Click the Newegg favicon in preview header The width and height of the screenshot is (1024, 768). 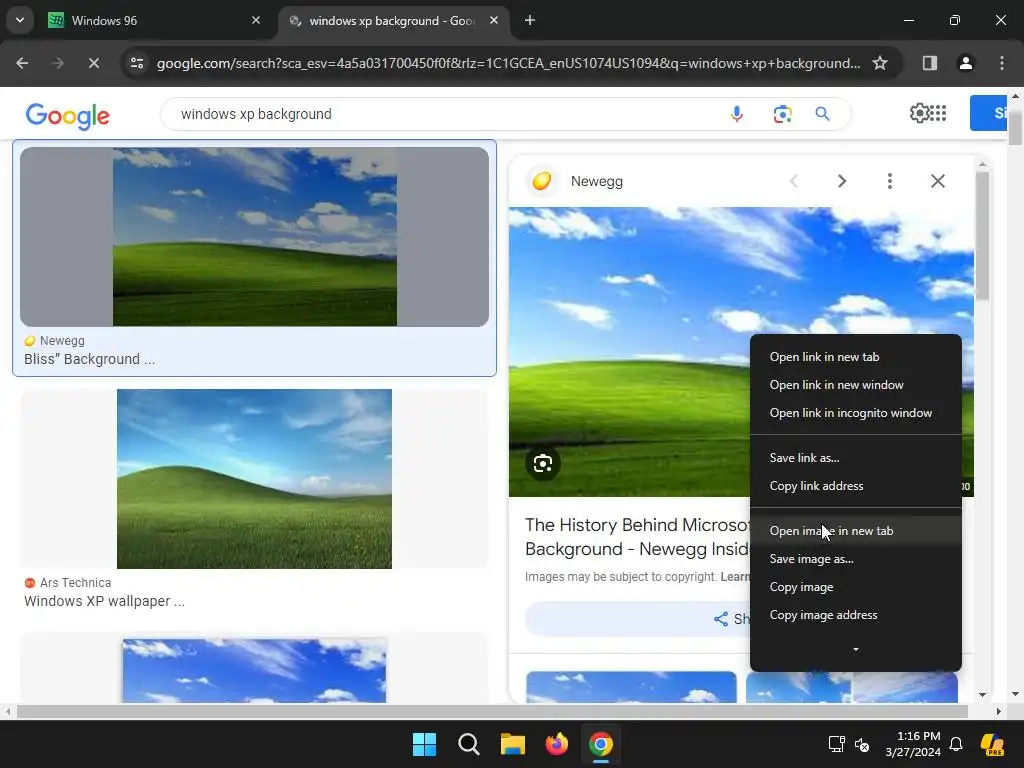(542, 181)
